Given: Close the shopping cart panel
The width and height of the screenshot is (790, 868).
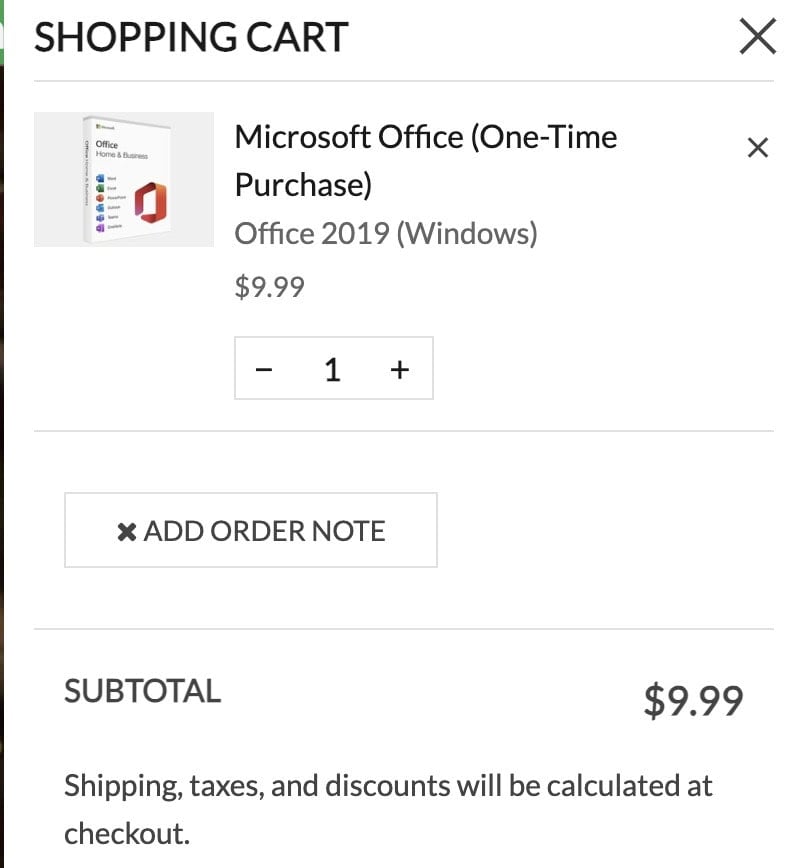Looking at the screenshot, I should point(757,37).
